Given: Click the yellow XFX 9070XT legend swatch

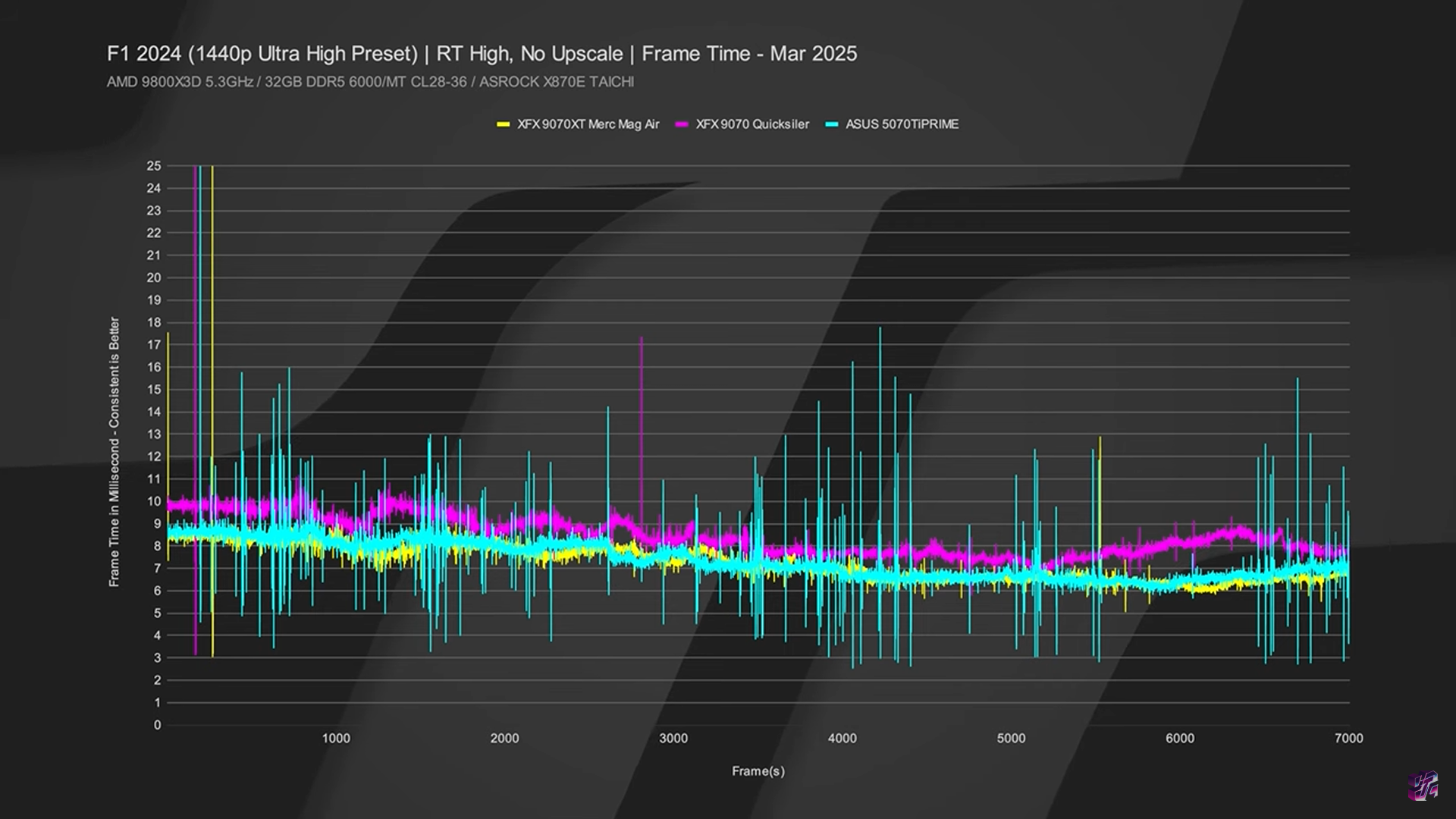Looking at the screenshot, I should pos(503,124).
